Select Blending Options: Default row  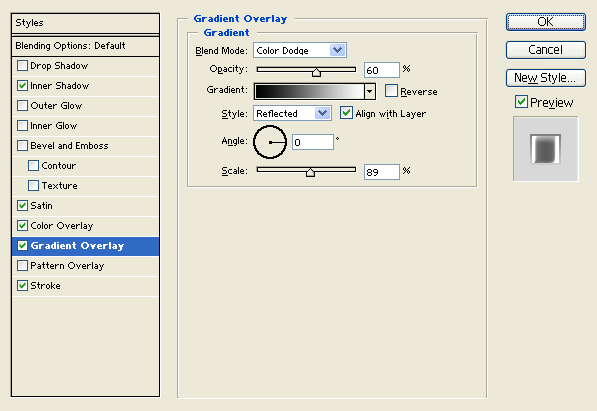click(85, 46)
